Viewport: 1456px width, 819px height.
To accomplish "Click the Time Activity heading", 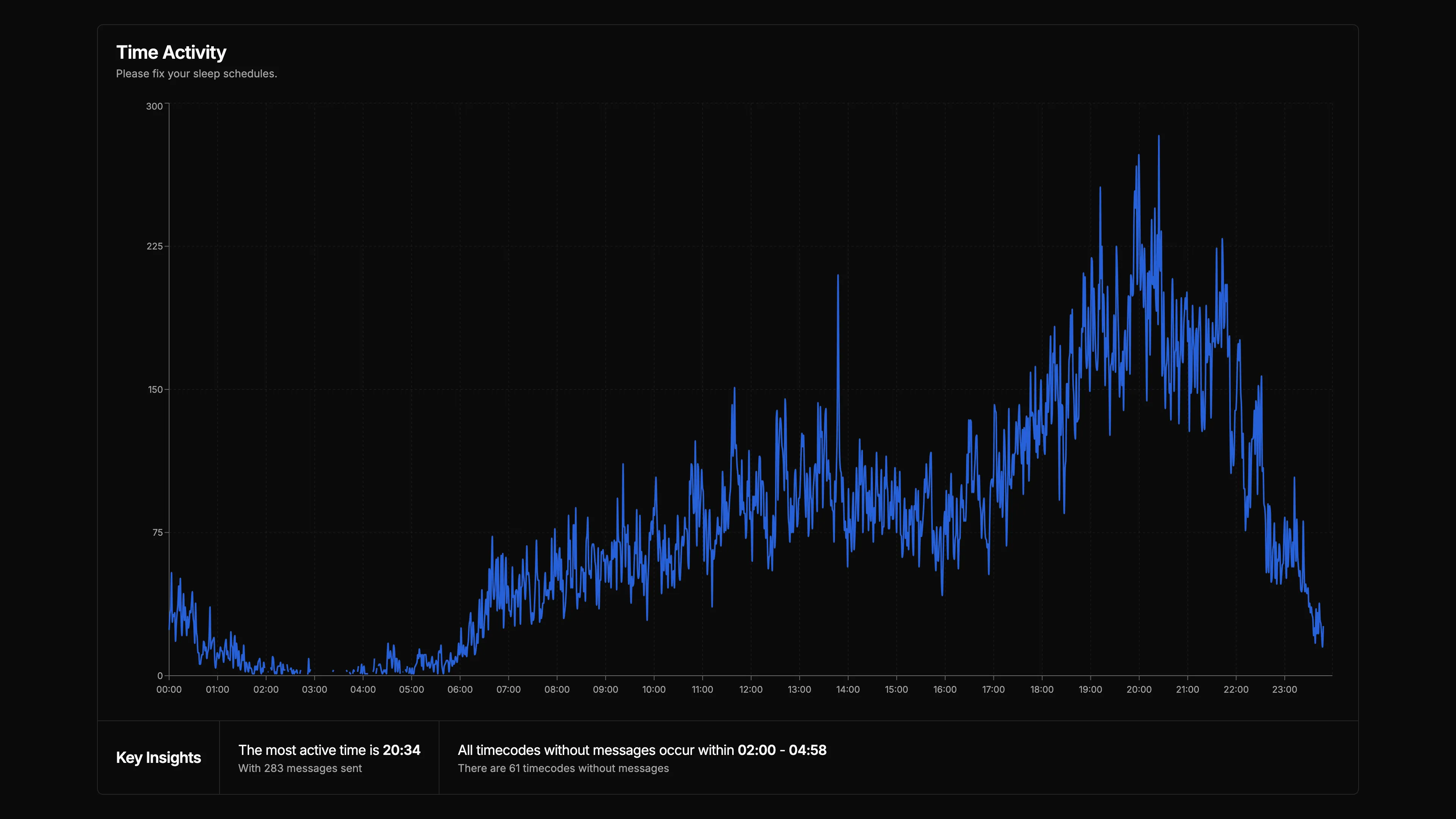I will coord(171,52).
